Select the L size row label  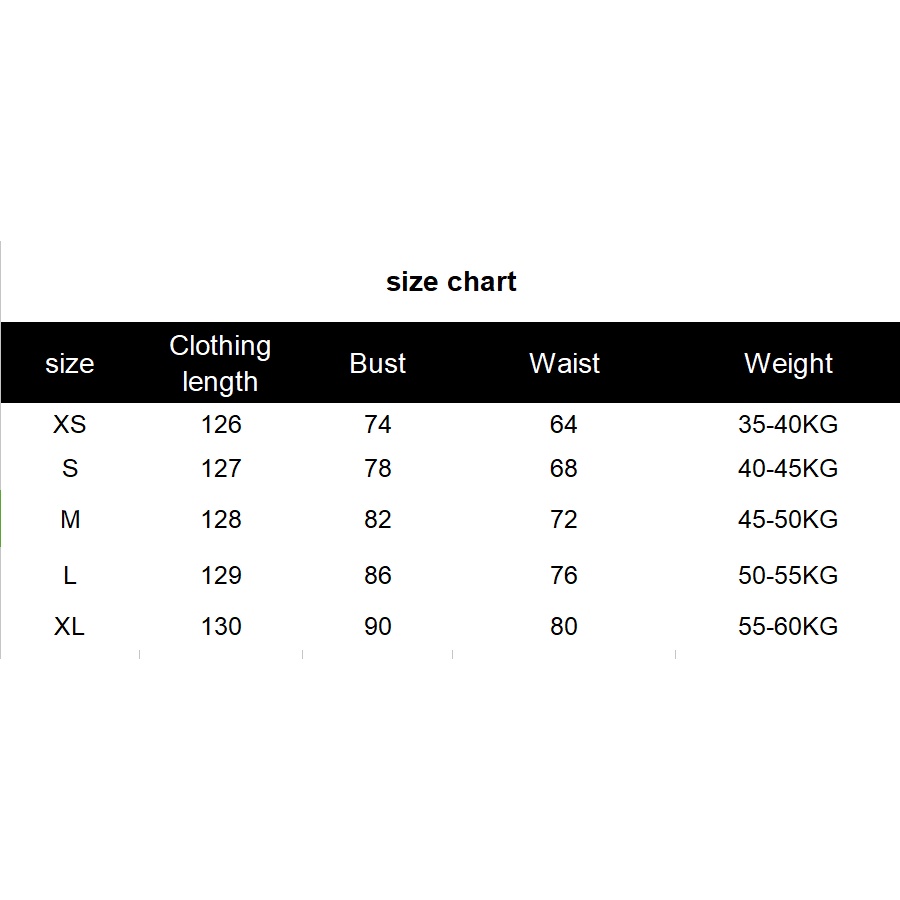[x=69, y=576]
